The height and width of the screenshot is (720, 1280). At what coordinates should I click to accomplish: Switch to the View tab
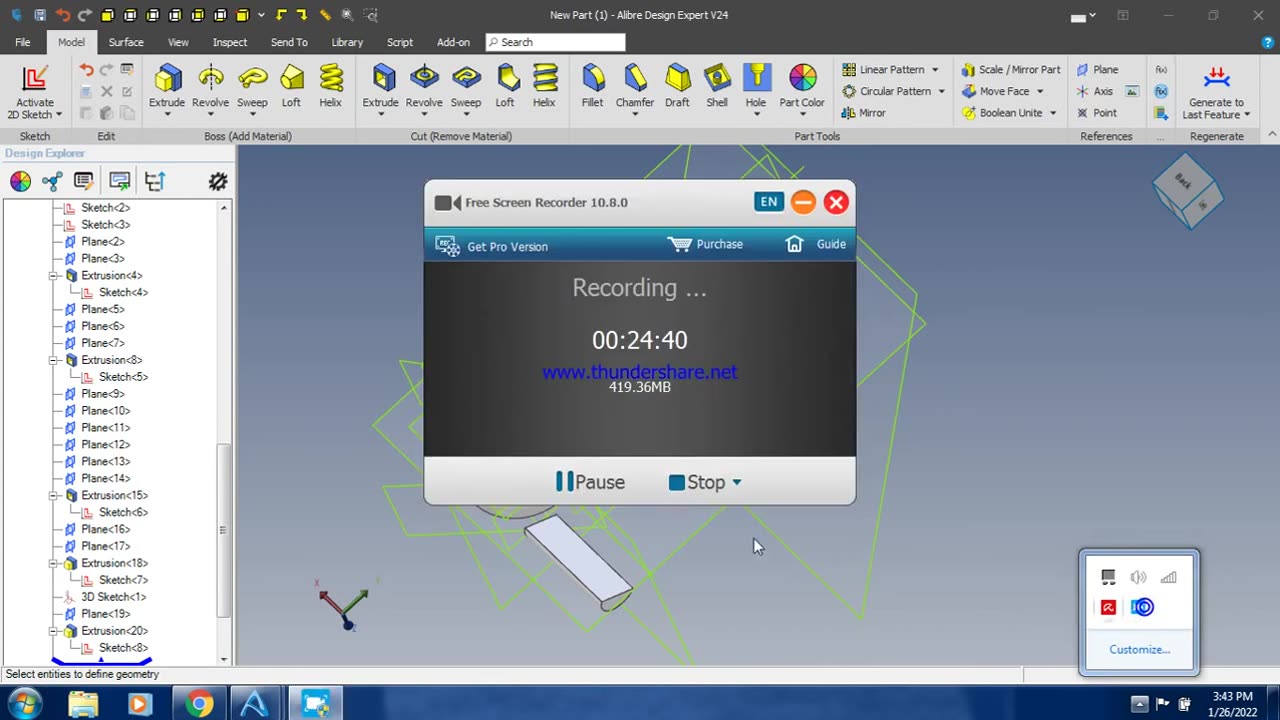tap(178, 42)
